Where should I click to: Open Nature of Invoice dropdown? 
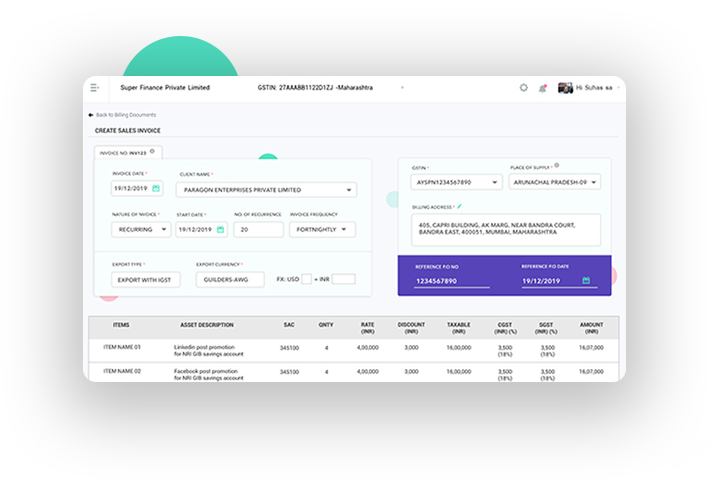click(163, 230)
